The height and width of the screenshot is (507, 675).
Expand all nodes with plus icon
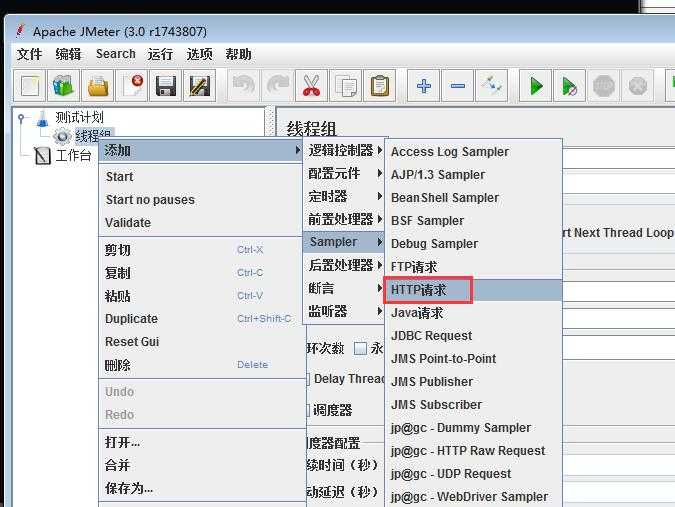point(424,85)
